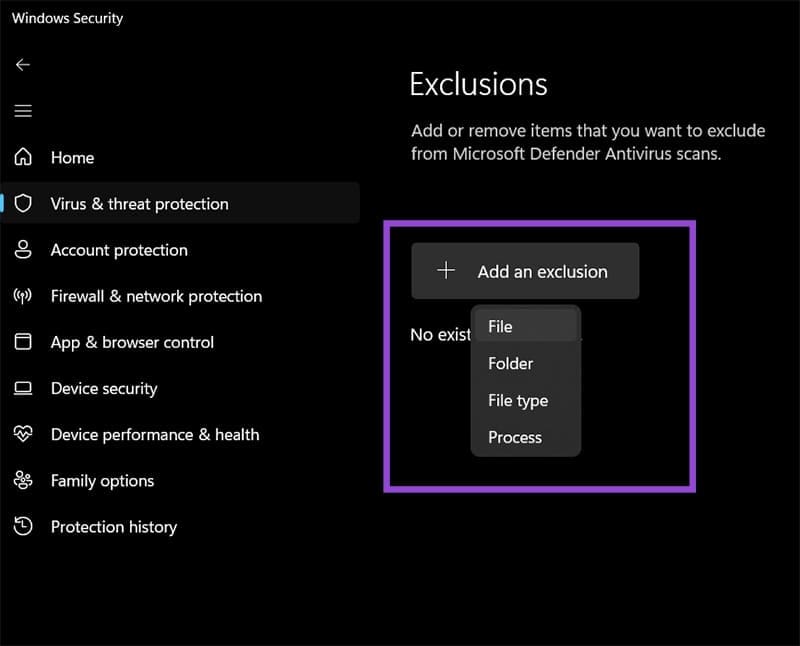Click the Device security laptop icon

(23, 388)
